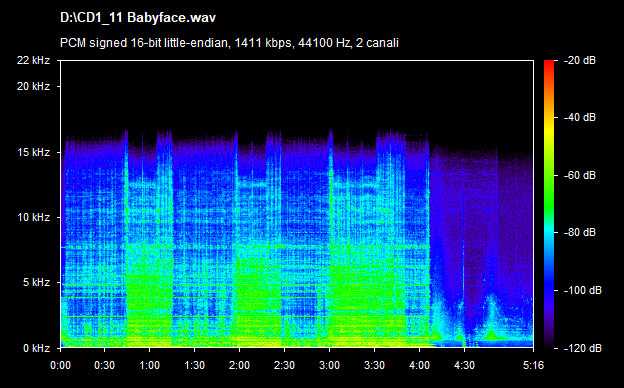Select the -20 dB scale label
This screenshot has height=388, width=624.
pyautogui.click(x=580, y=60)
